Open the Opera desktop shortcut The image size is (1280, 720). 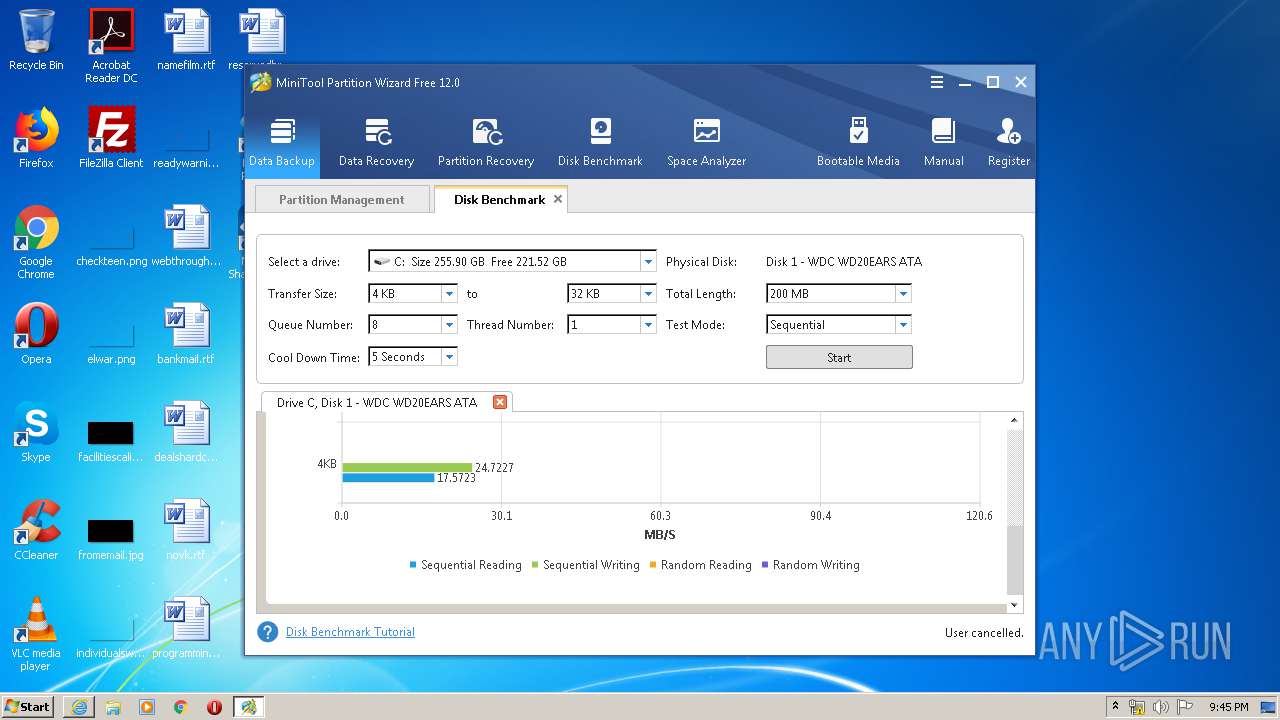(36, 334)
